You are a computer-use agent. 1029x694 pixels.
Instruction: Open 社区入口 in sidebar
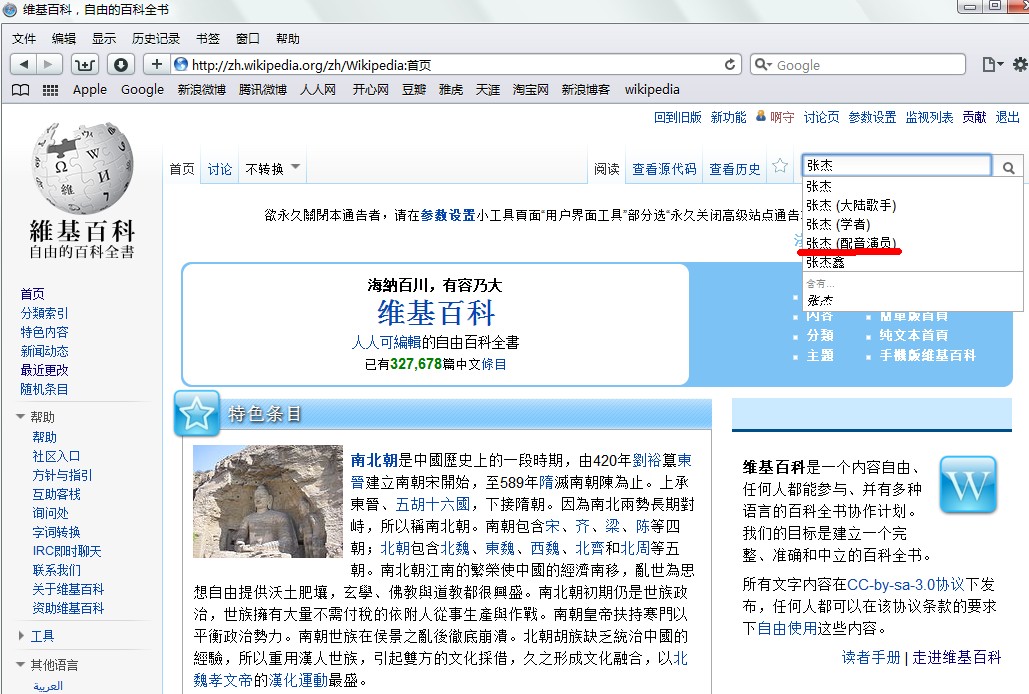click(56, 456)
